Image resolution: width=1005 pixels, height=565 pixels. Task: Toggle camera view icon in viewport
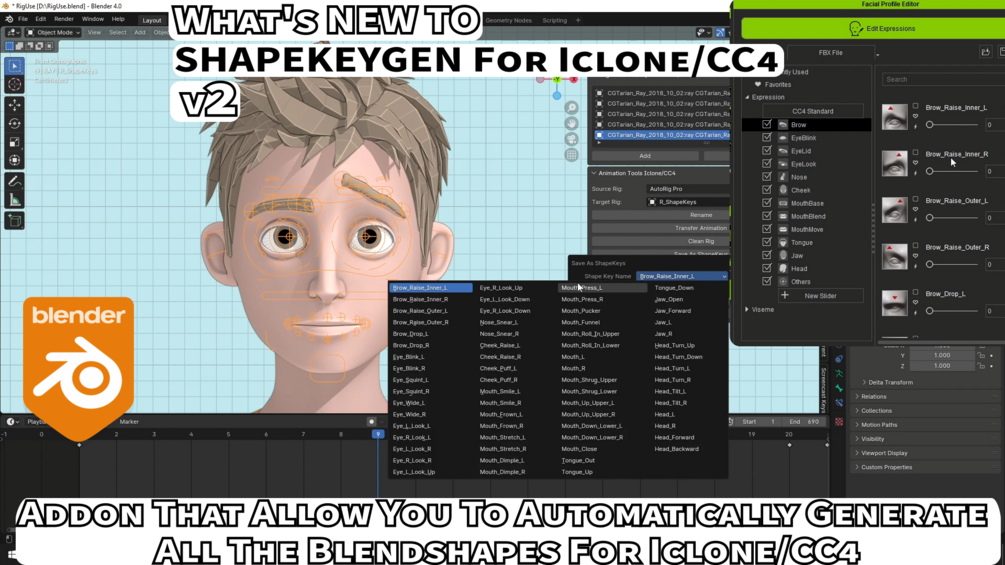(x=571, y=139)
